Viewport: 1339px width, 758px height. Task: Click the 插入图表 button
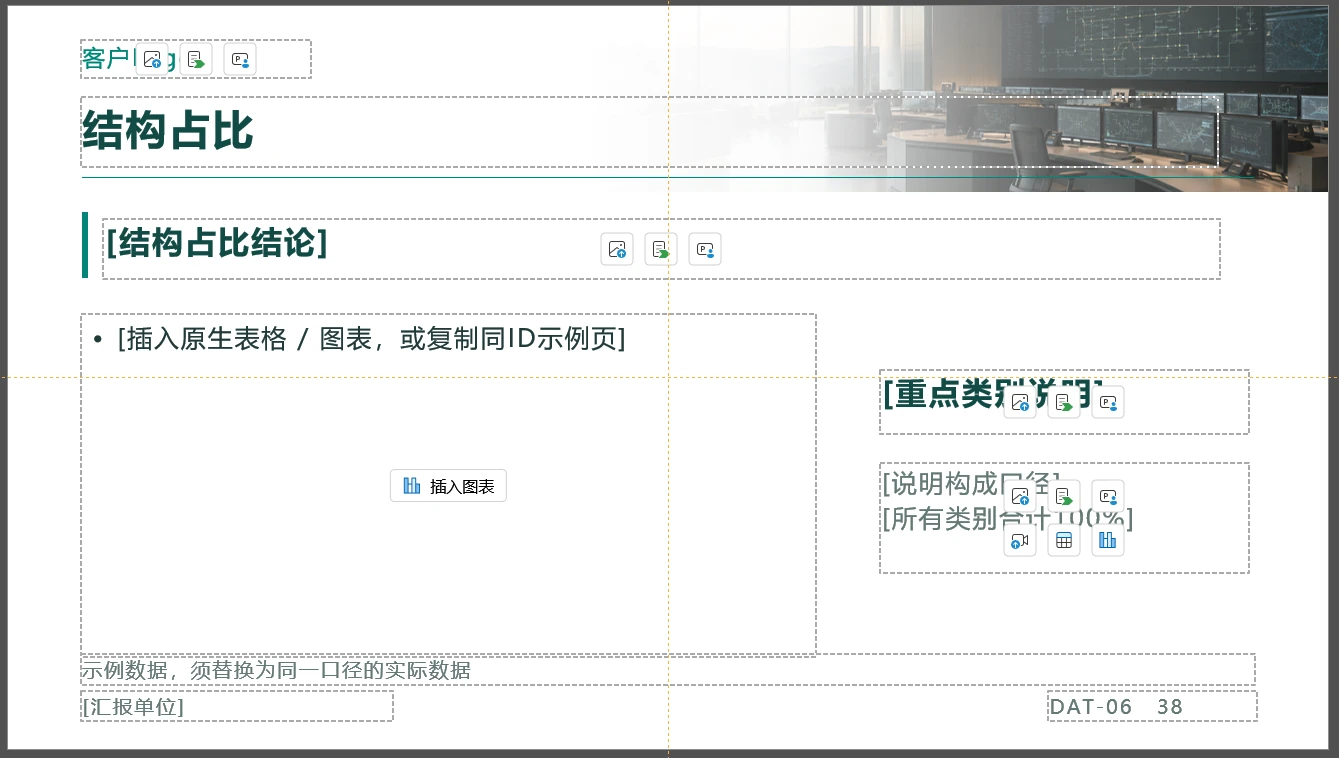coord(448,486)
